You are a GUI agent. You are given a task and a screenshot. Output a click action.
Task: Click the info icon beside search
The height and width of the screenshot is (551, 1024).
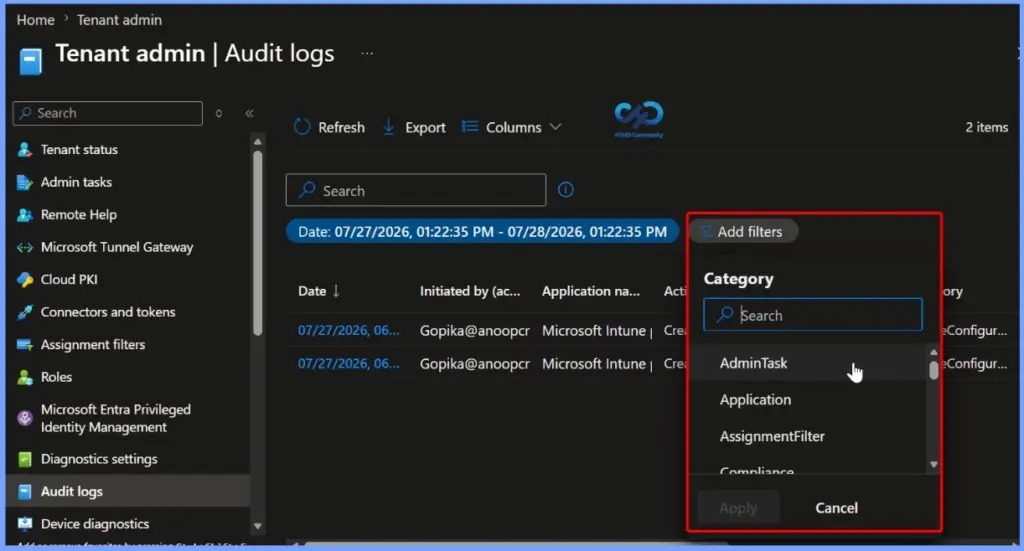pyautogui.click(x=566, y=190)
